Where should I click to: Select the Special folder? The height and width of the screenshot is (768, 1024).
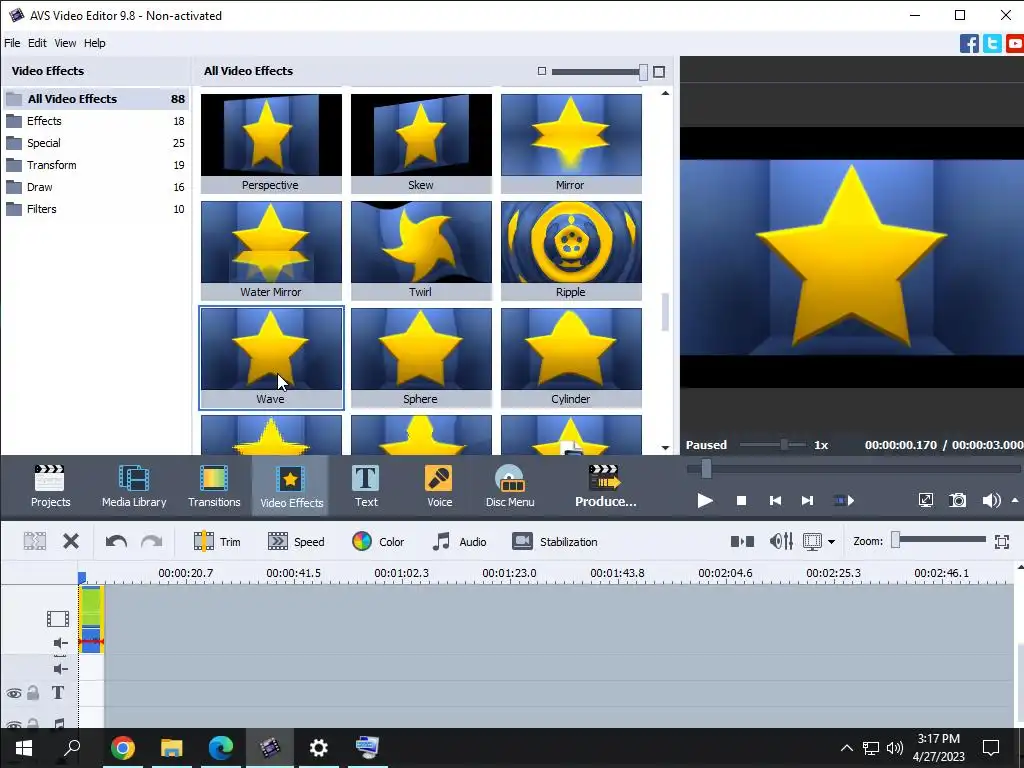coord(96,143)
